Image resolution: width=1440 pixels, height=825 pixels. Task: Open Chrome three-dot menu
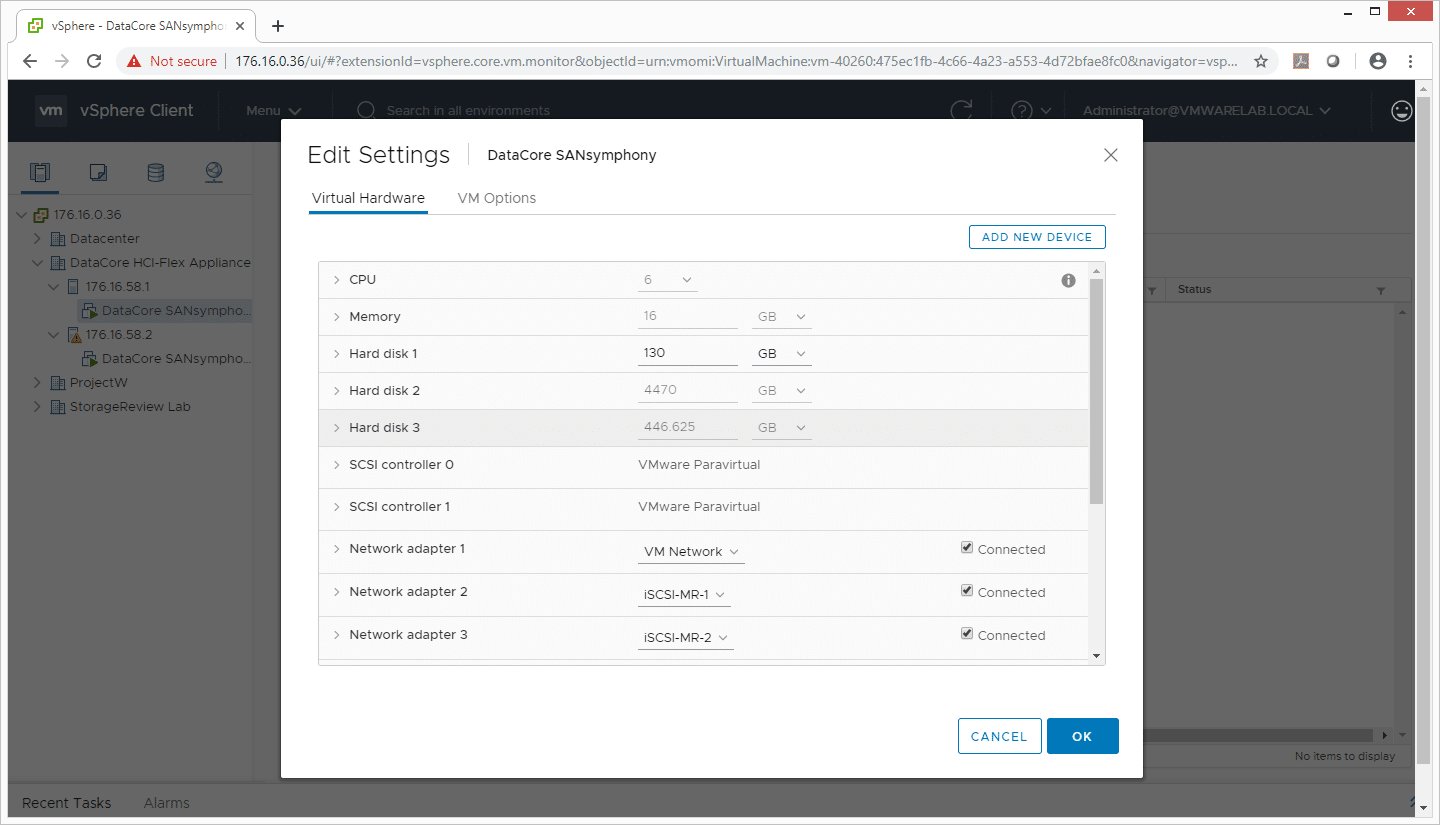[1410, 61]
